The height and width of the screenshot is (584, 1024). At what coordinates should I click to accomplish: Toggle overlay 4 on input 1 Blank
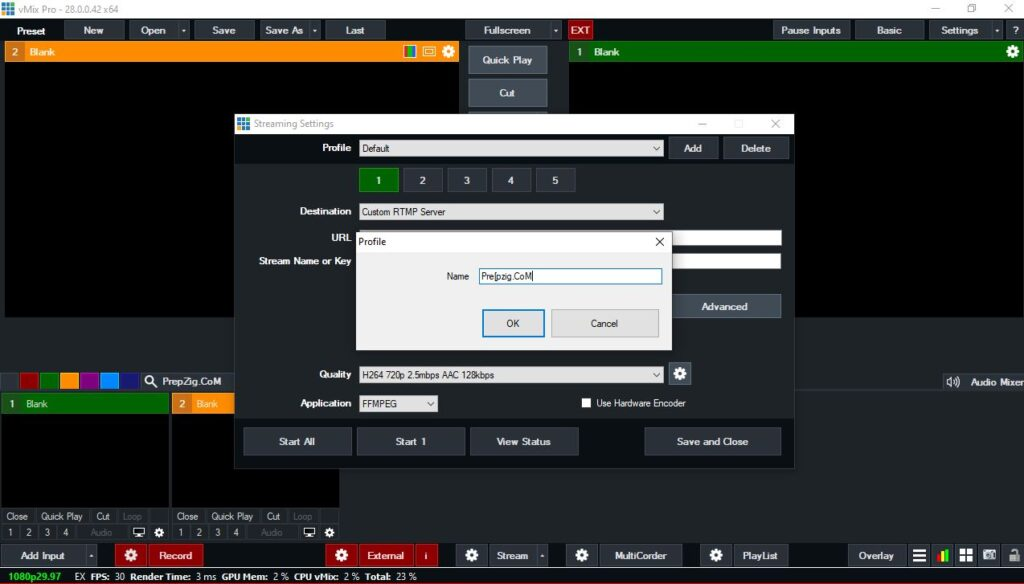tap(65, 532)
